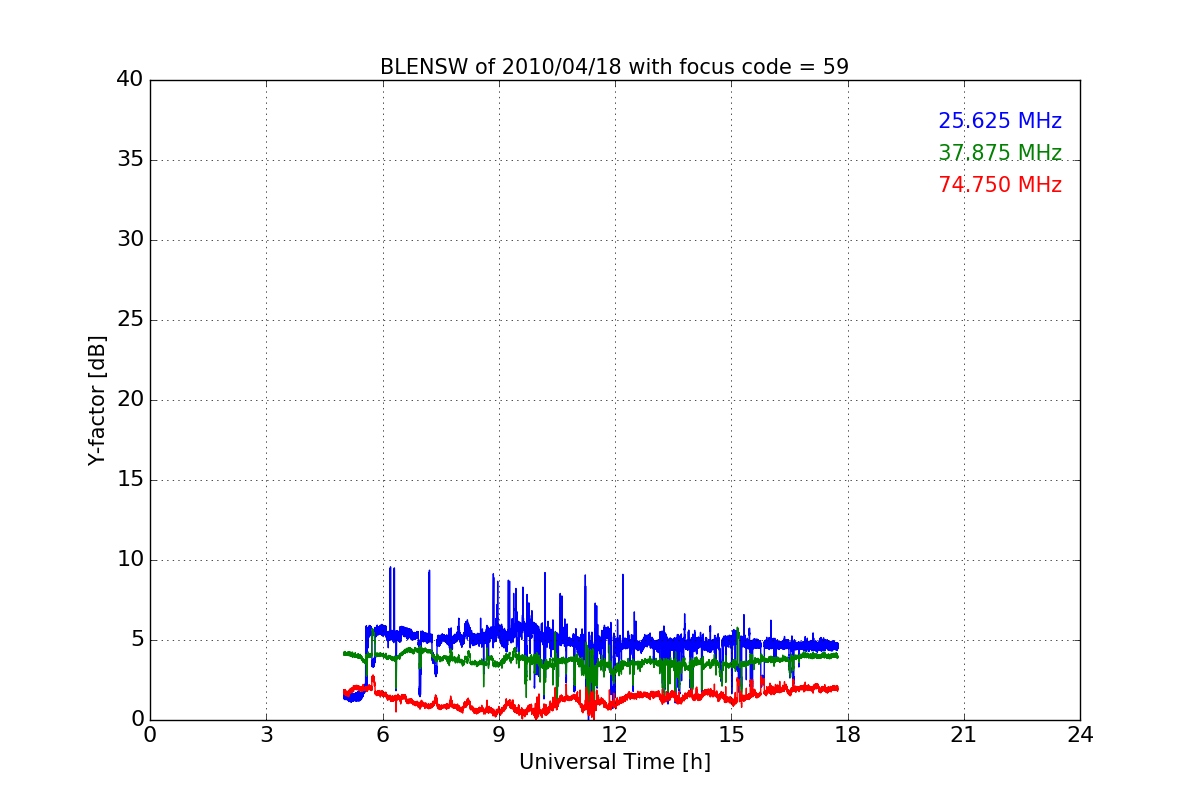The height and width of the screenshot is (800, 1200).
Task: Click y-axis tick label 30
Action: click(x=130, y=240)
